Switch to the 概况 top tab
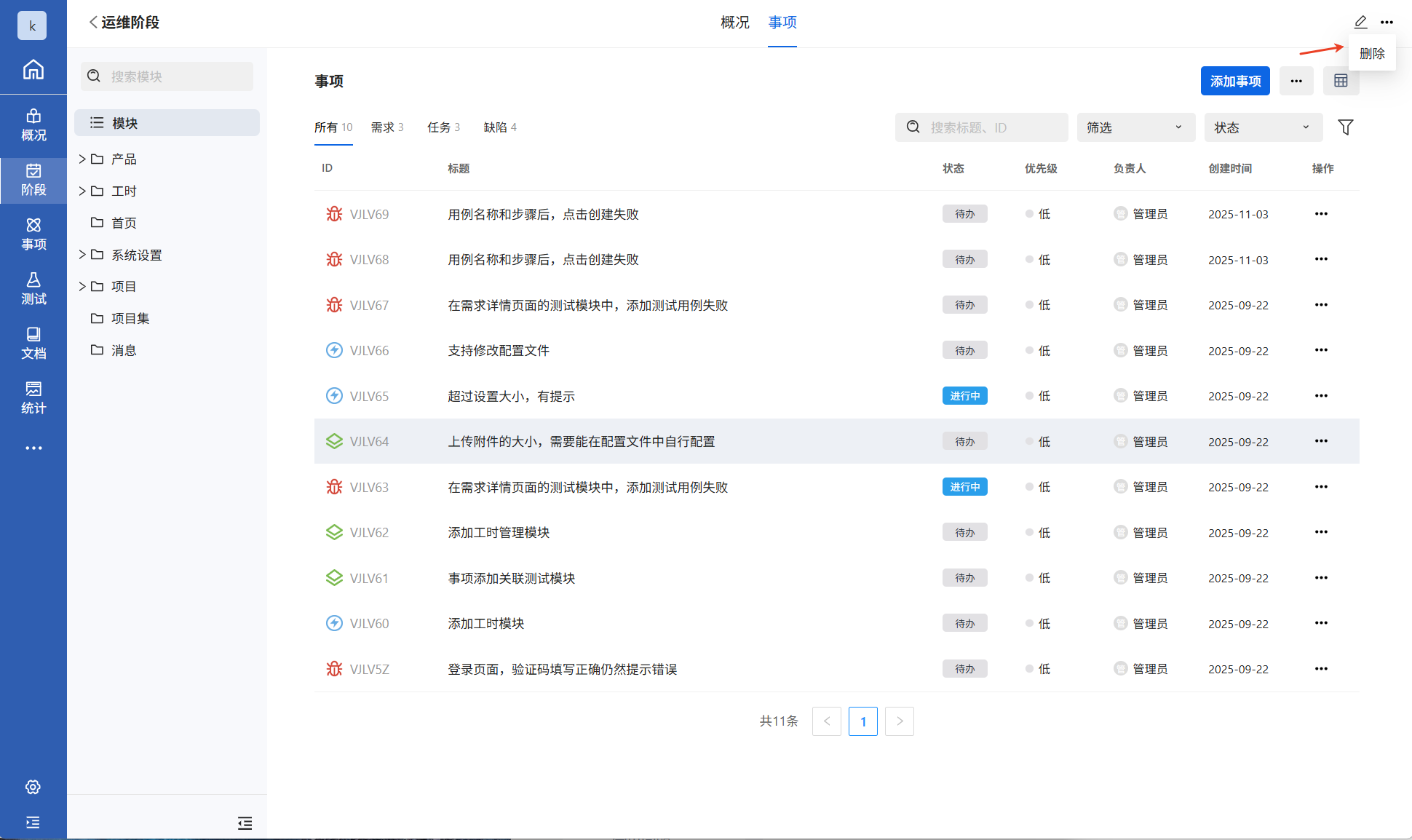 click(734, 23)
